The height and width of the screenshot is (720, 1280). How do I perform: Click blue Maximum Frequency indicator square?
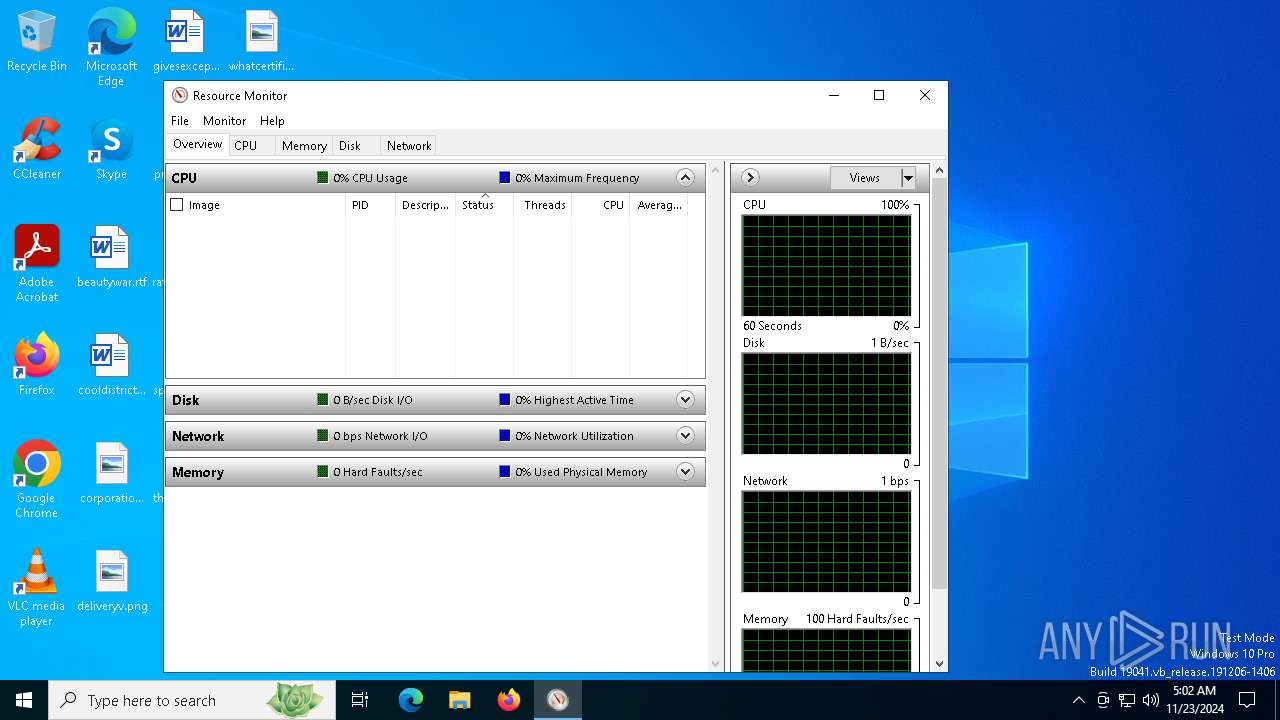[504, 178]
